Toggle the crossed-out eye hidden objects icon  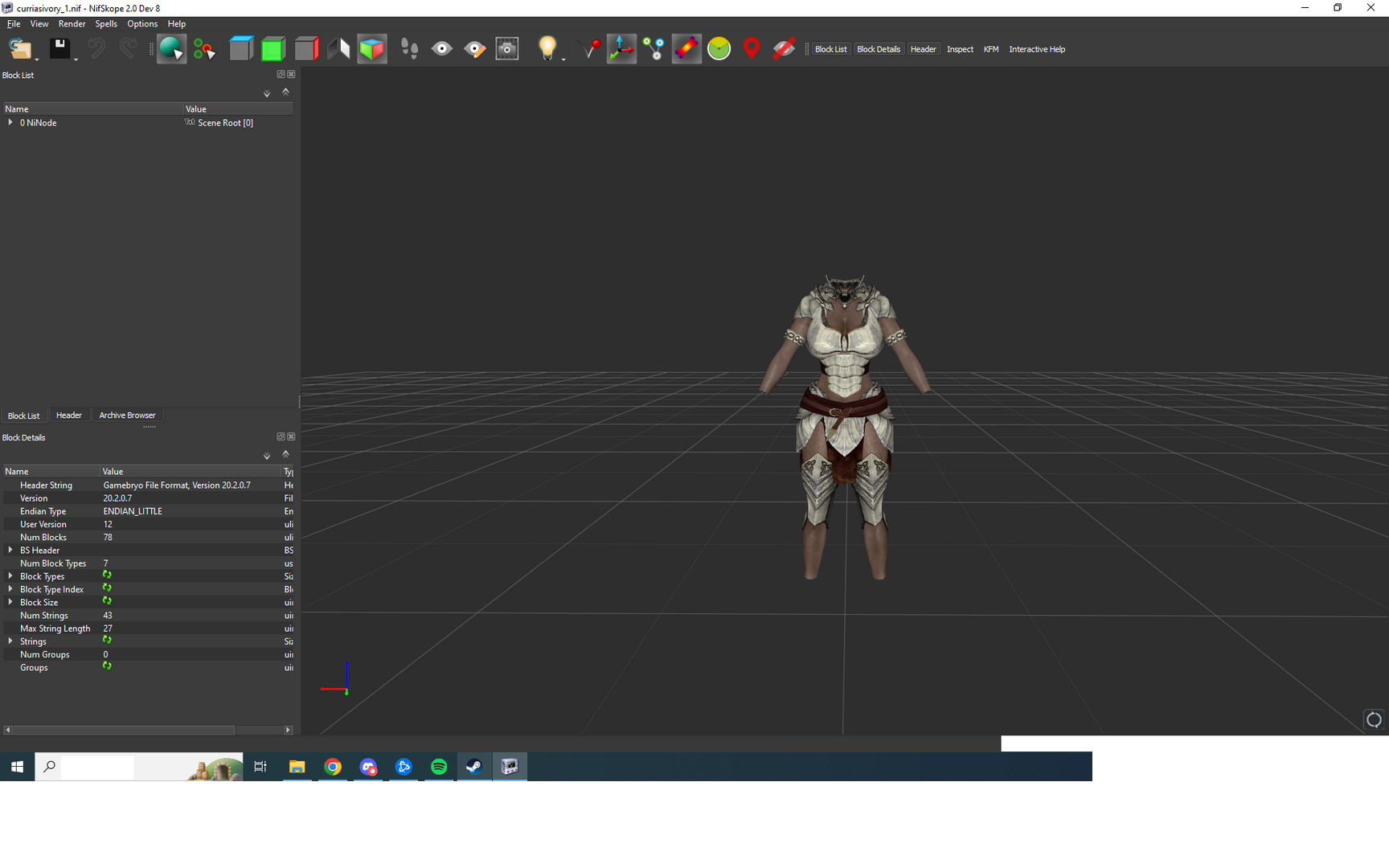[x=784, y=49]
